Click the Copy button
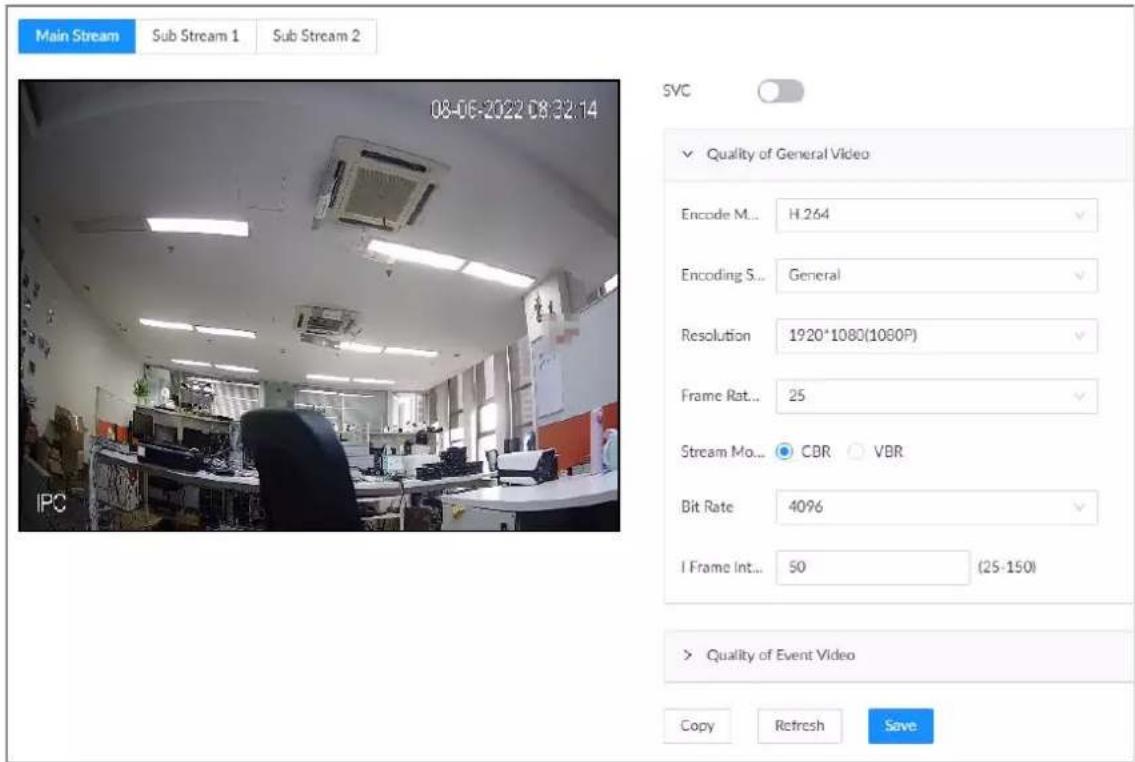Viewport: 1135px width, 762px height. (697, 726)
